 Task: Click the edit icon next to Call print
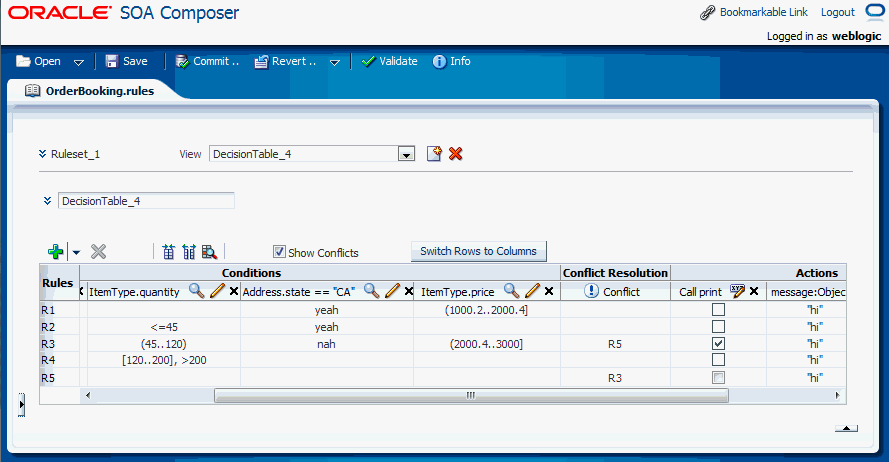737,291
